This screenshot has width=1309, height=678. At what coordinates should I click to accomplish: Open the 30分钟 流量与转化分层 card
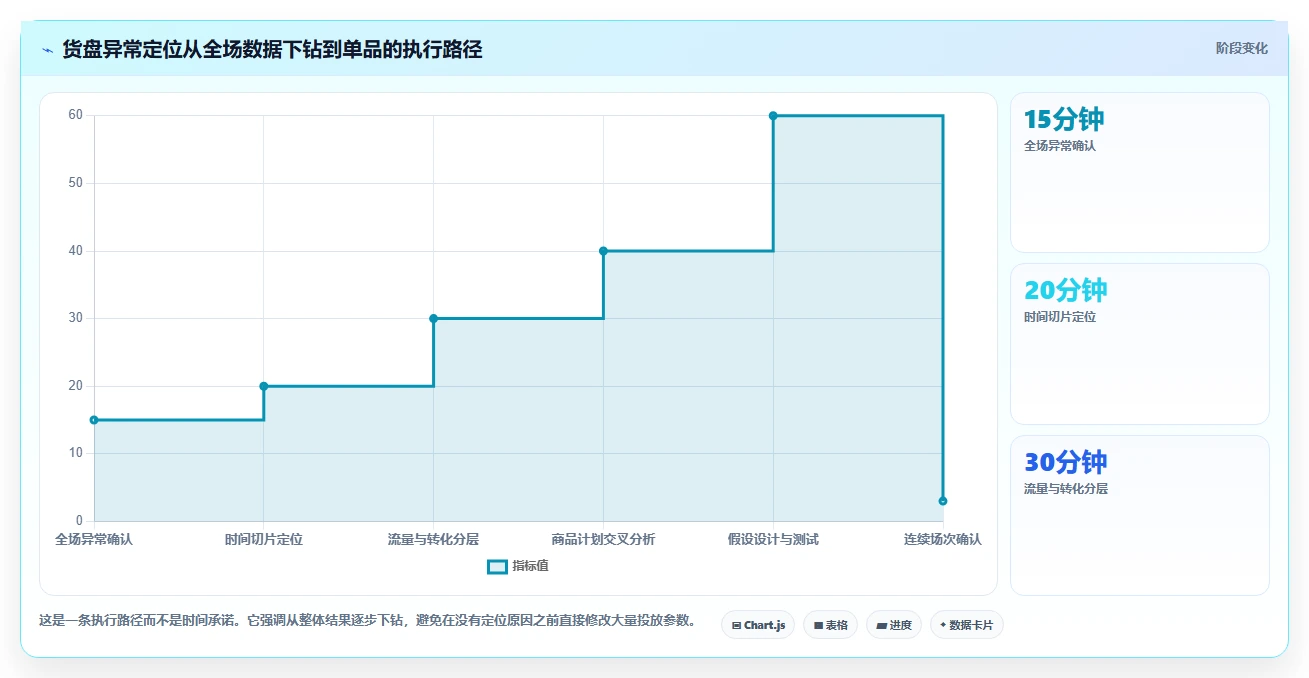1140,516
